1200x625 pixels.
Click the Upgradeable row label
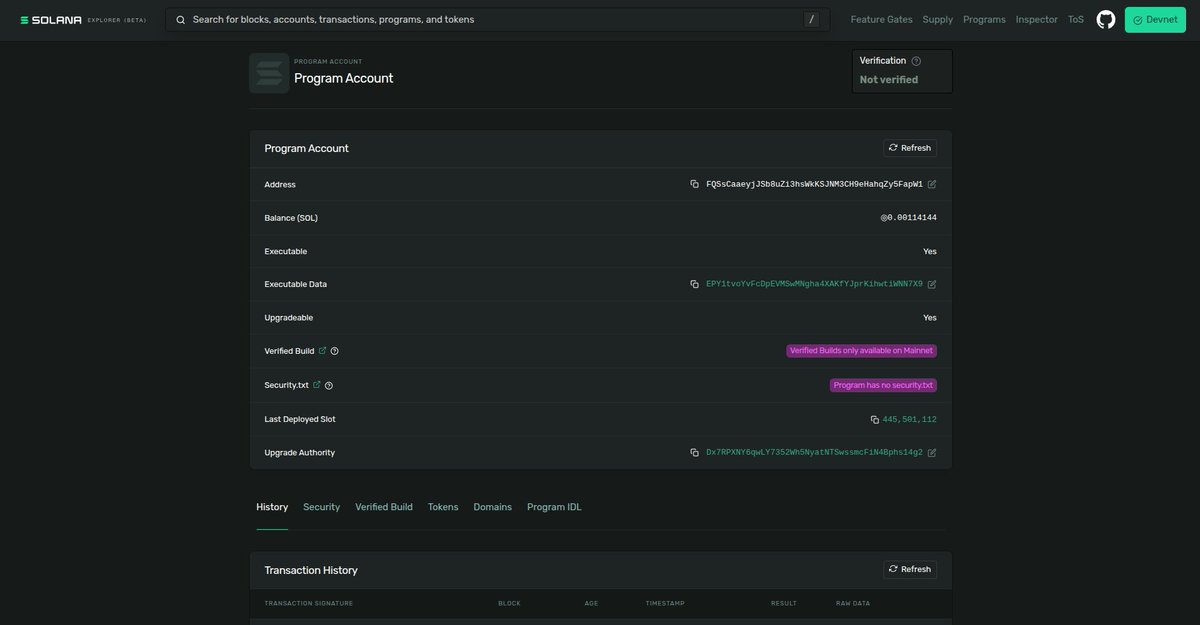[289, 318]
